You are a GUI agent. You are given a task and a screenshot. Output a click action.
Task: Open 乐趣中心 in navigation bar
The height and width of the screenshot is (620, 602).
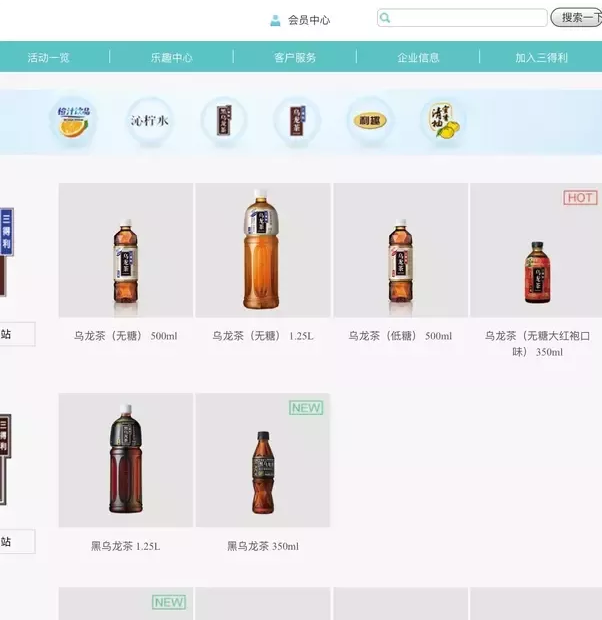pyautogui.click(x=172, y=58)
